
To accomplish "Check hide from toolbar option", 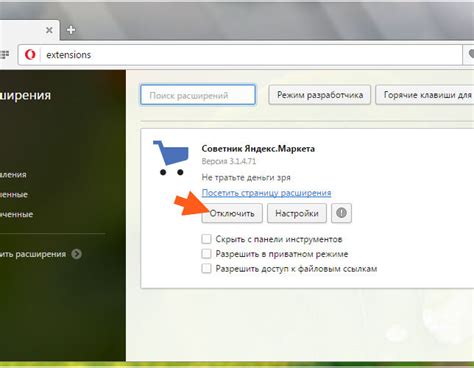I will point(206,239).
